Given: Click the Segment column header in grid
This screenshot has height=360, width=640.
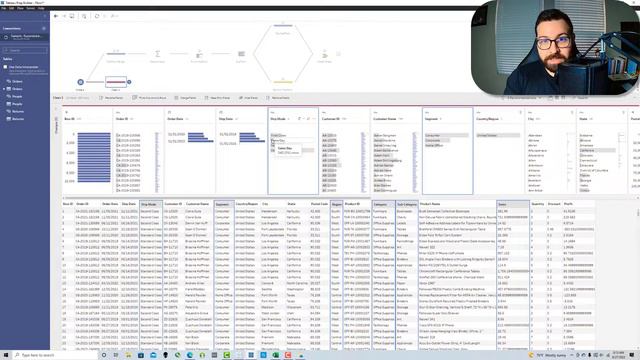Looking at the screenshot, I should [224, 204].
